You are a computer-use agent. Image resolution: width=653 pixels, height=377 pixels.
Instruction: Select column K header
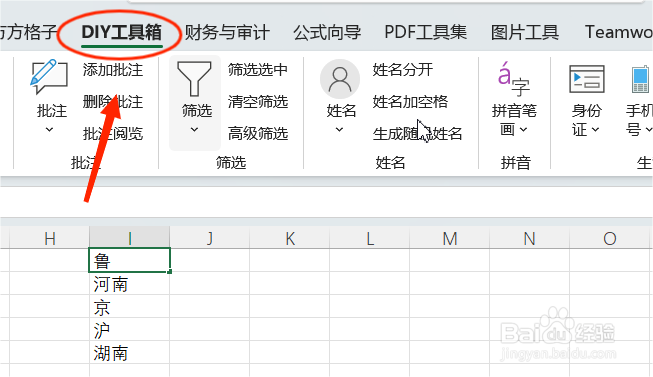tap(289, 239)
